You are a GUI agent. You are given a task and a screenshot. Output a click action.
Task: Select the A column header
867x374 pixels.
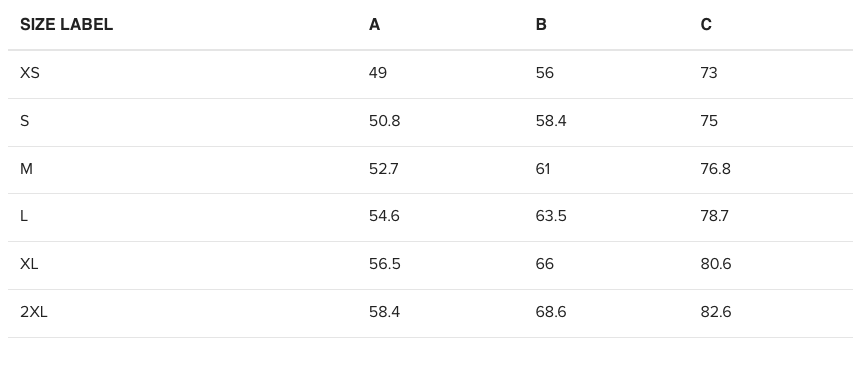pyautogui.click(x=374, y=25)
